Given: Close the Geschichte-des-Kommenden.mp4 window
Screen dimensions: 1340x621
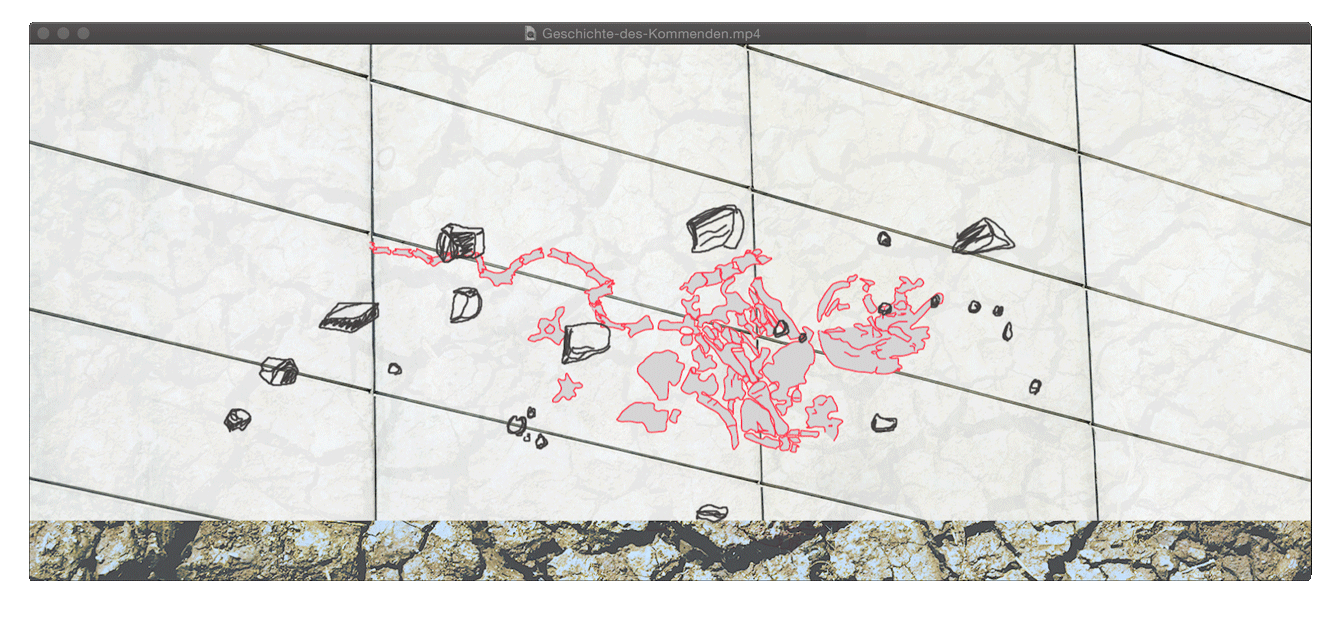Looking at the screenshot, I should 44,33.
